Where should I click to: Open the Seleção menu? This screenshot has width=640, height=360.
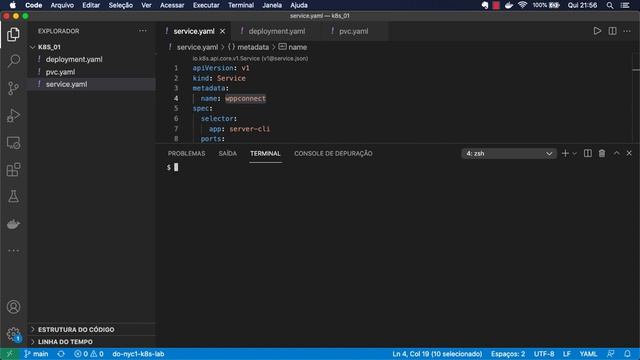120,5
